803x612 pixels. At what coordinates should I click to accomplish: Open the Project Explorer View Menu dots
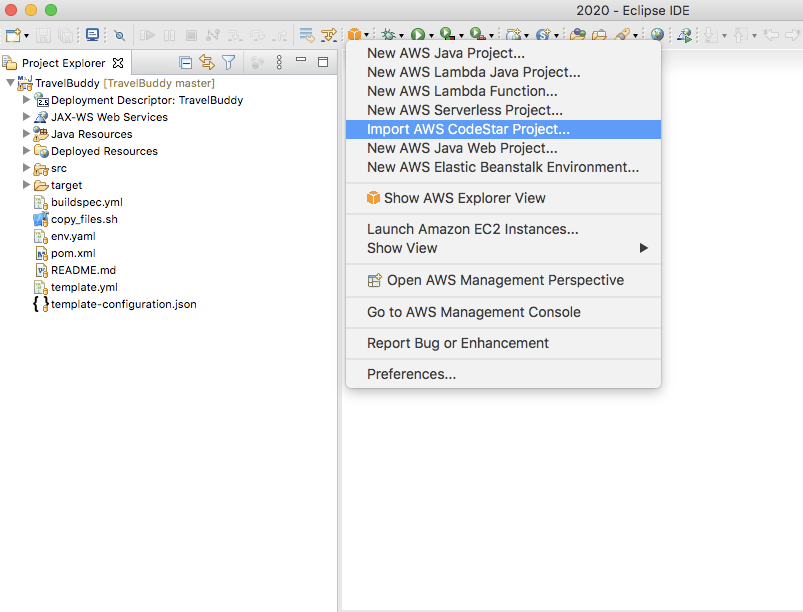pyautogui.click(x=279, y=62)
